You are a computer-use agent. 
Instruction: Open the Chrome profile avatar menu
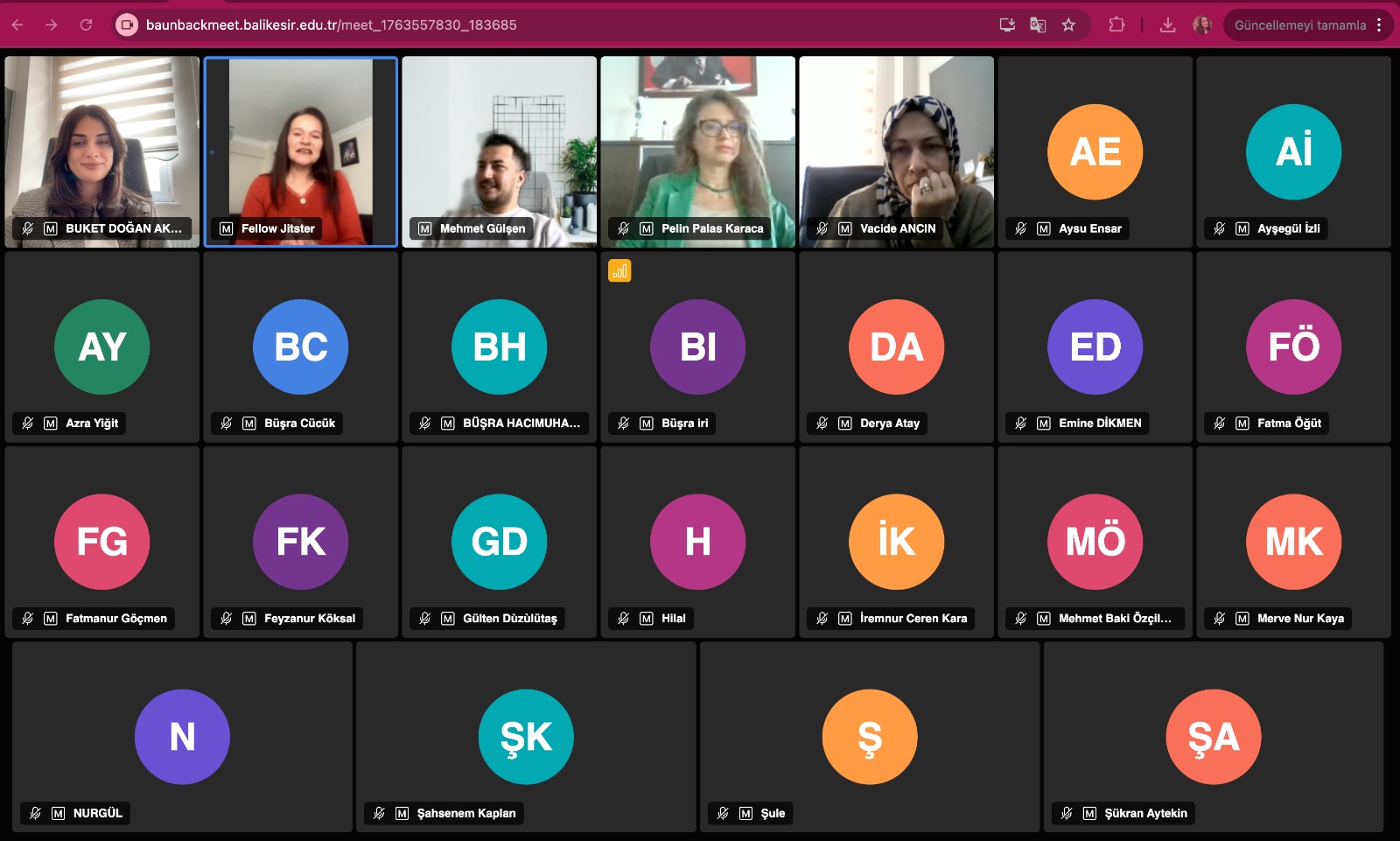tap(1202, 25)
